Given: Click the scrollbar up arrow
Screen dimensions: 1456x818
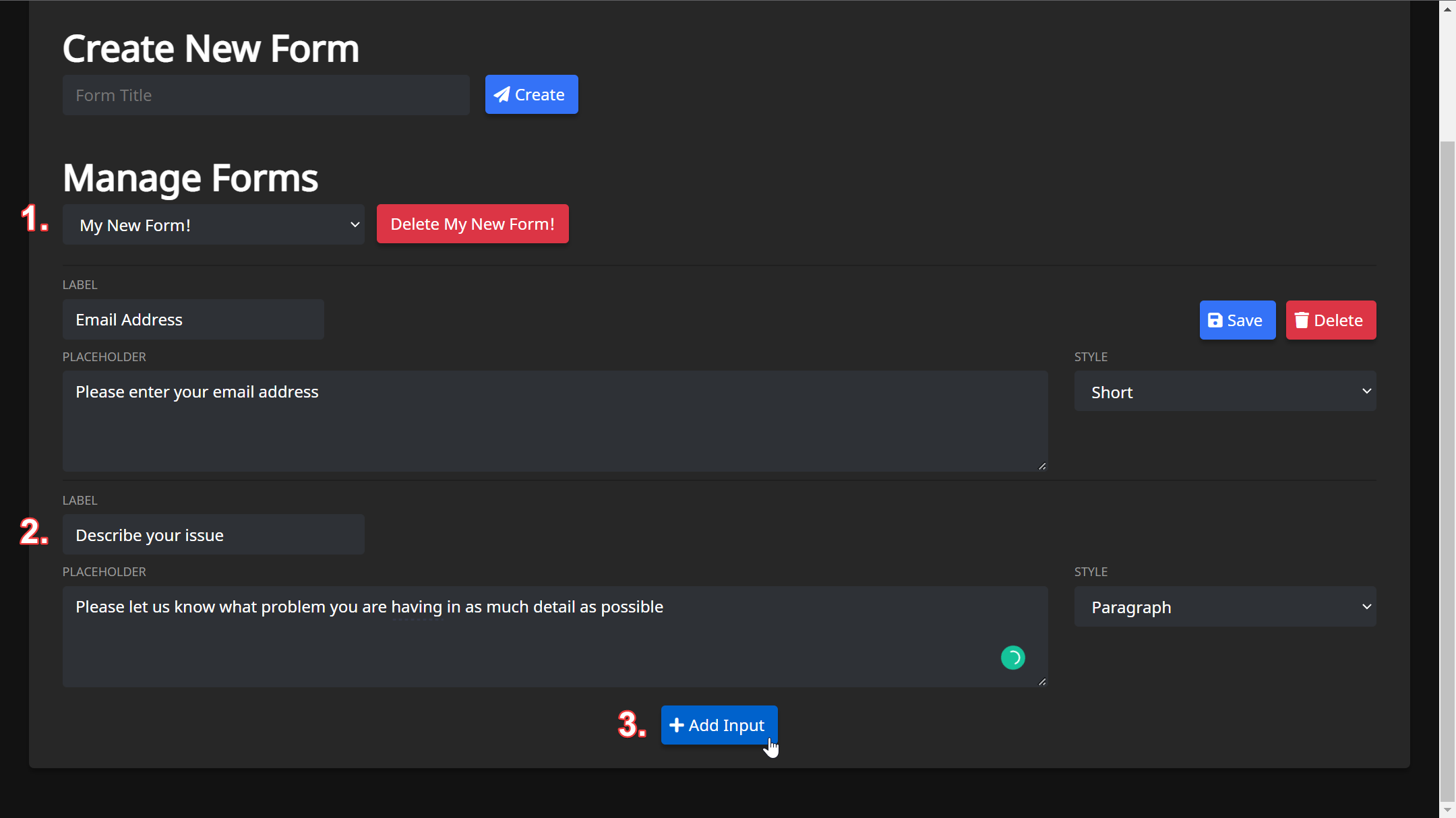Looking at the screenshot, I should pyautogui.click(x=1447, y=9).
